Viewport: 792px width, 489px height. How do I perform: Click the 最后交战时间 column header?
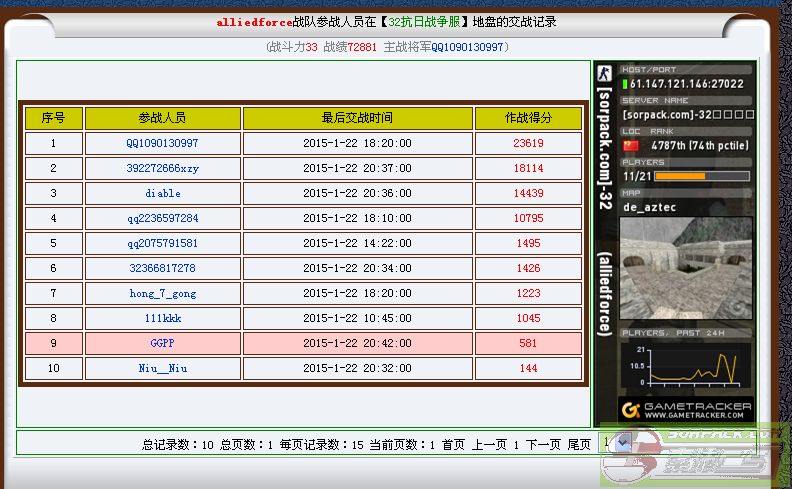click(357, 118)
